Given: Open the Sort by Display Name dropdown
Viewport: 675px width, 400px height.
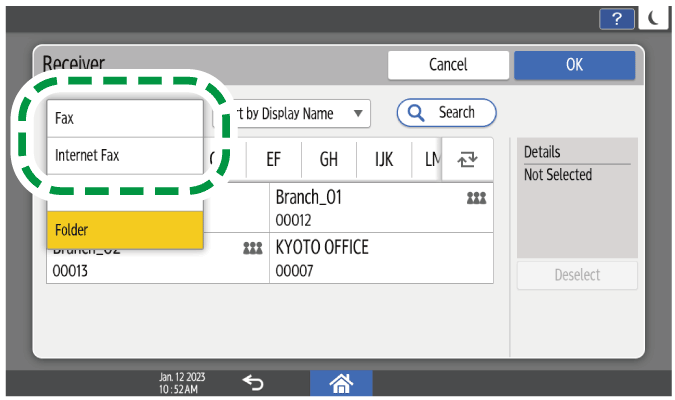Looking at the screenshot, I should 295,114.
